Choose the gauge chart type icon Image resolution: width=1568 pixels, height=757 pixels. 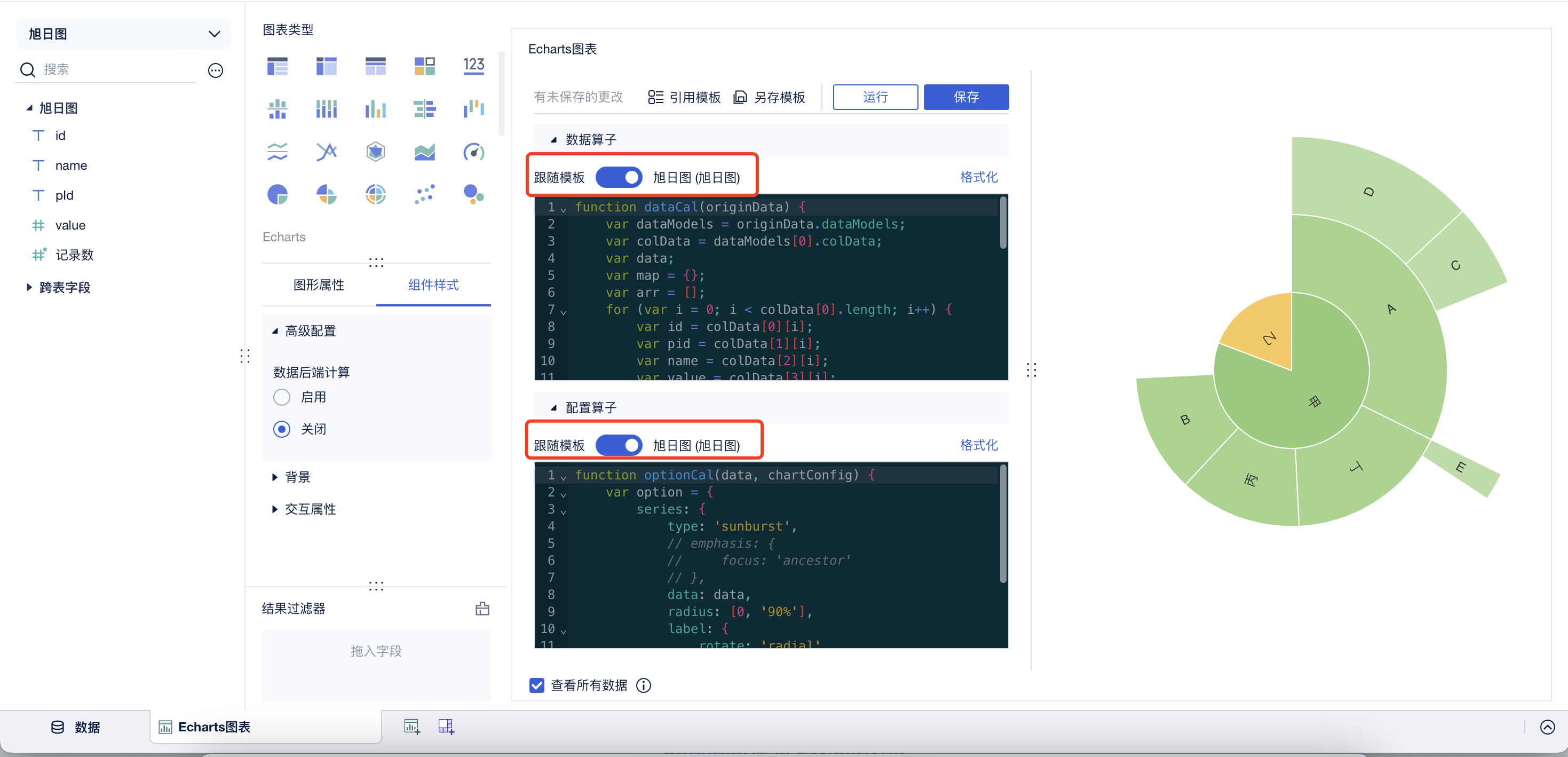(x=473, y=152)
